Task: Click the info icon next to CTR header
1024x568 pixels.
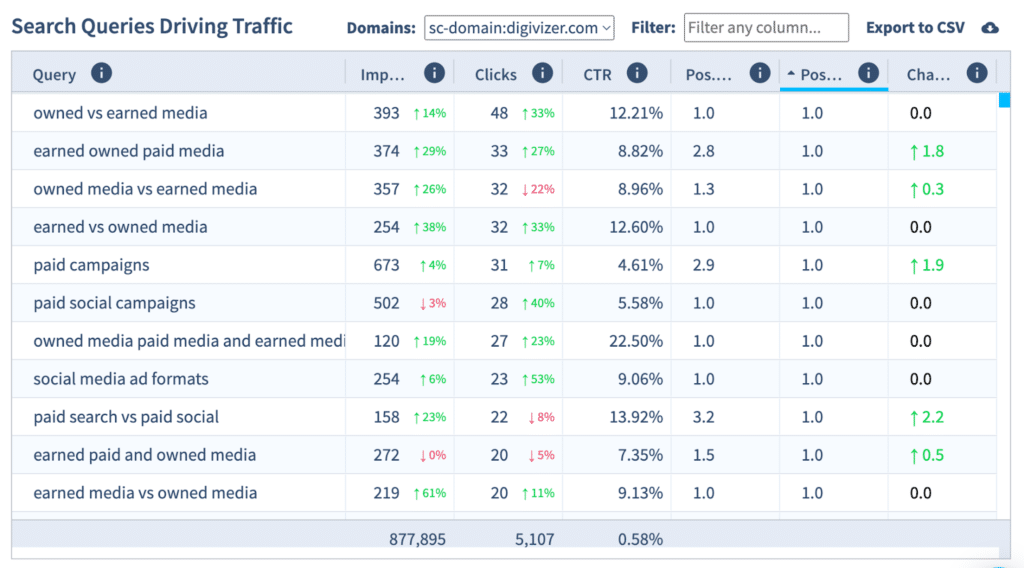Action: click(x=637, y=73)
